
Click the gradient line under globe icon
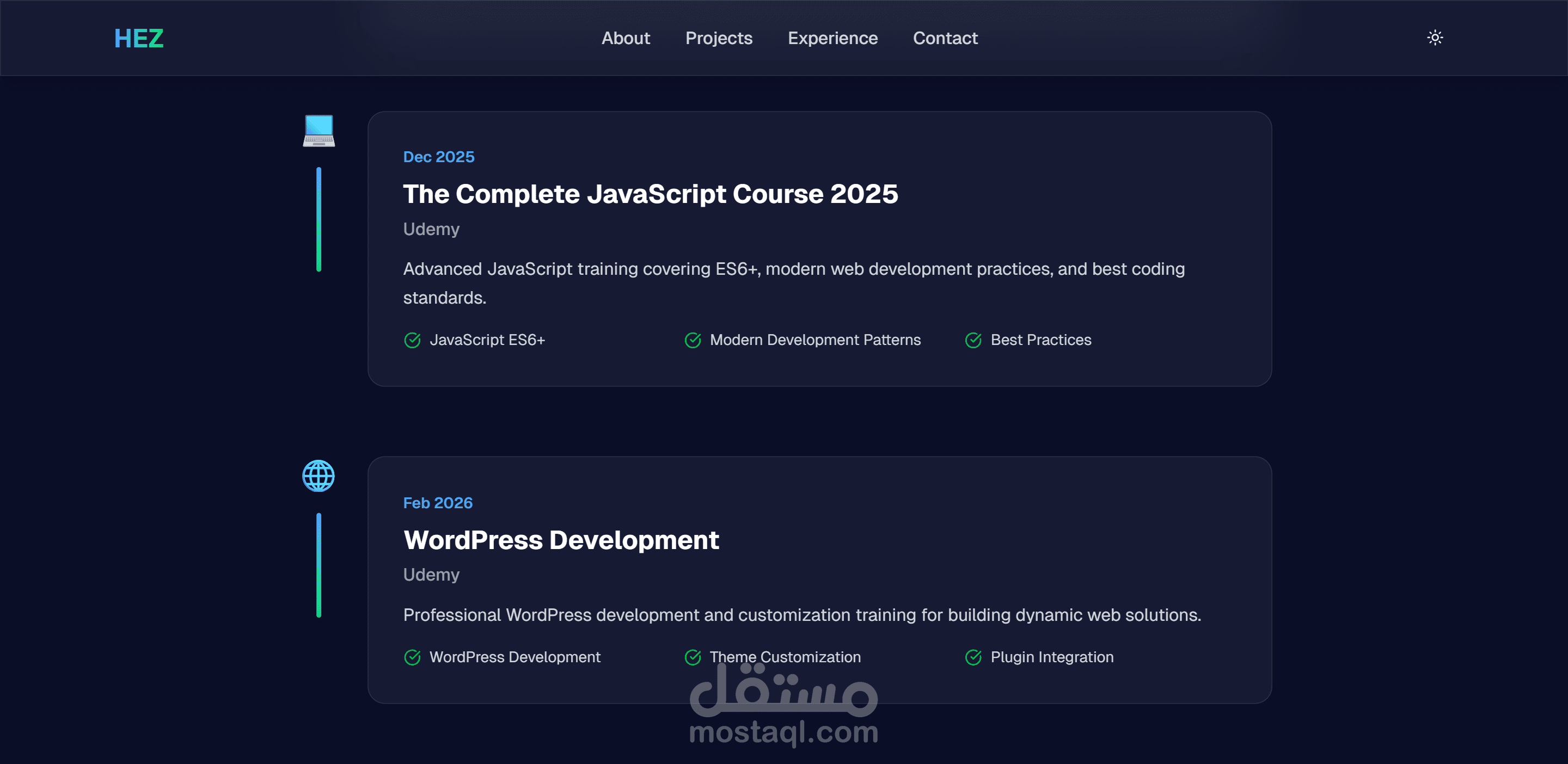pos(318,565)
